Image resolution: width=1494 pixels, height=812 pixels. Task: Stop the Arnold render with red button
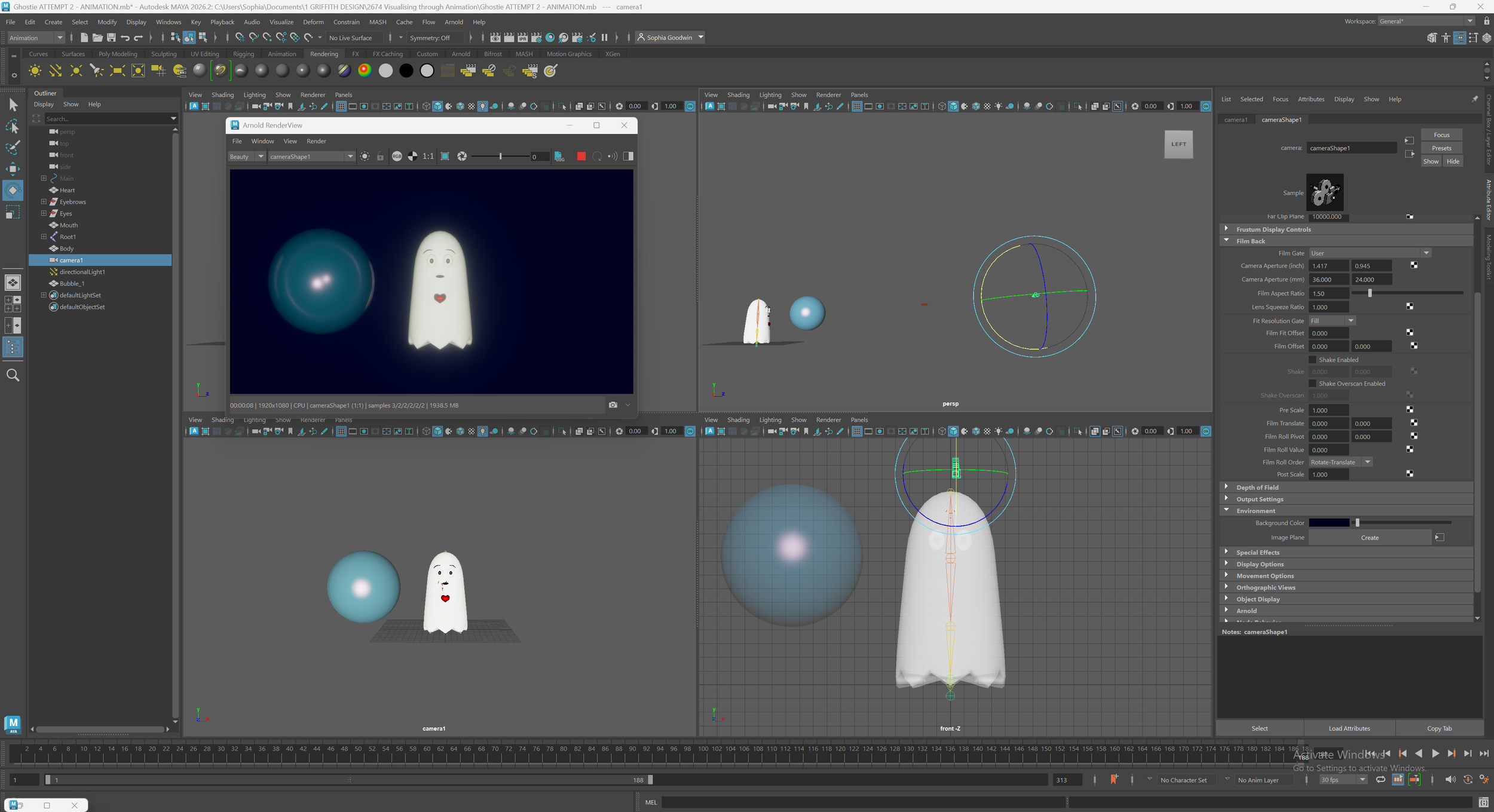(x=581, y=157)
